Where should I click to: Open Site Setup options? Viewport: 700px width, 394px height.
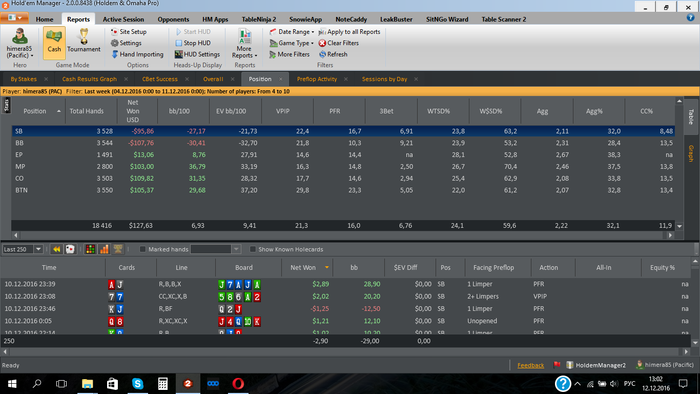(x=129, y=32)
